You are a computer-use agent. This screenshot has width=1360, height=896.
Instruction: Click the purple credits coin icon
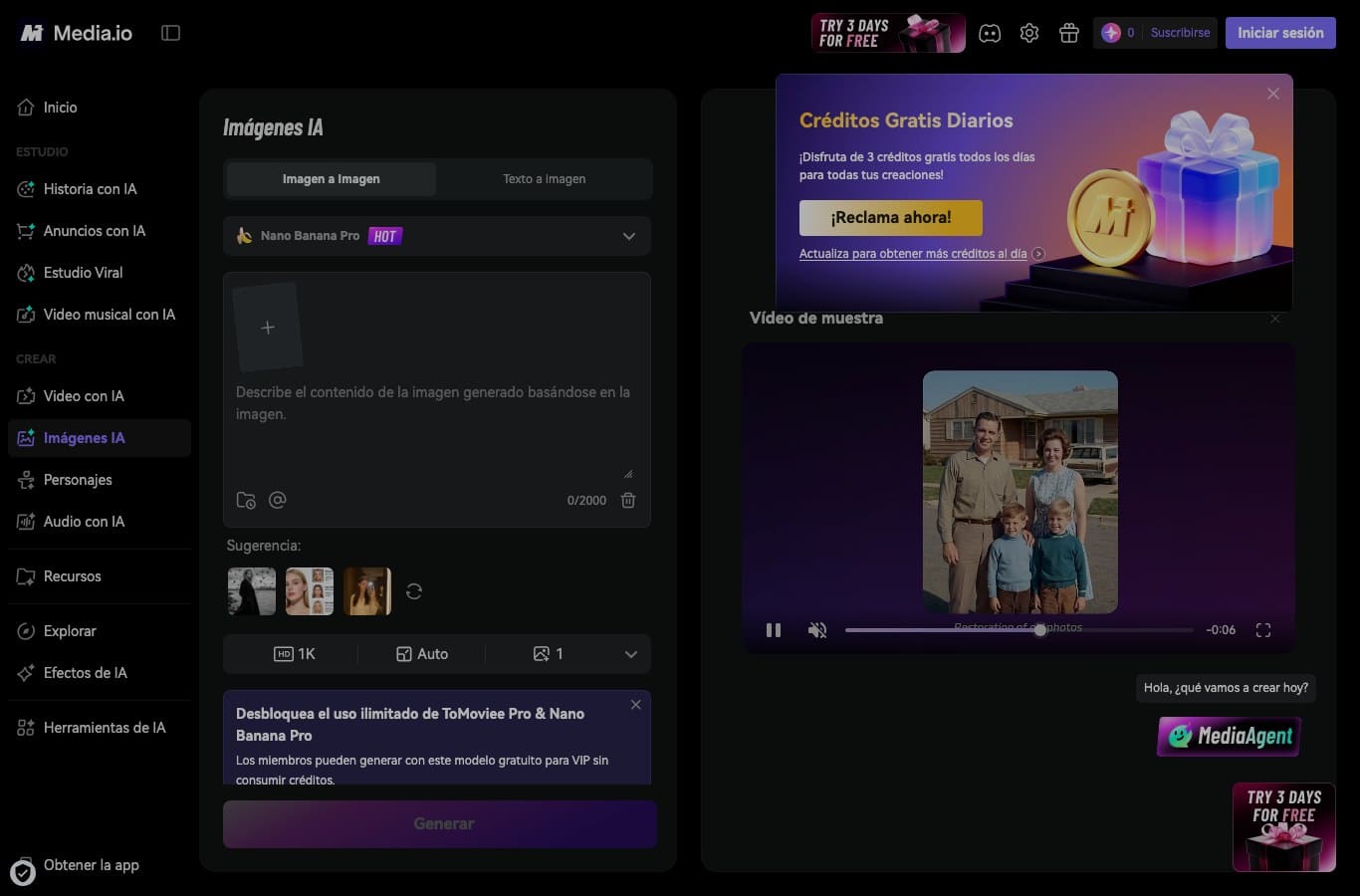coord(1111,33)
